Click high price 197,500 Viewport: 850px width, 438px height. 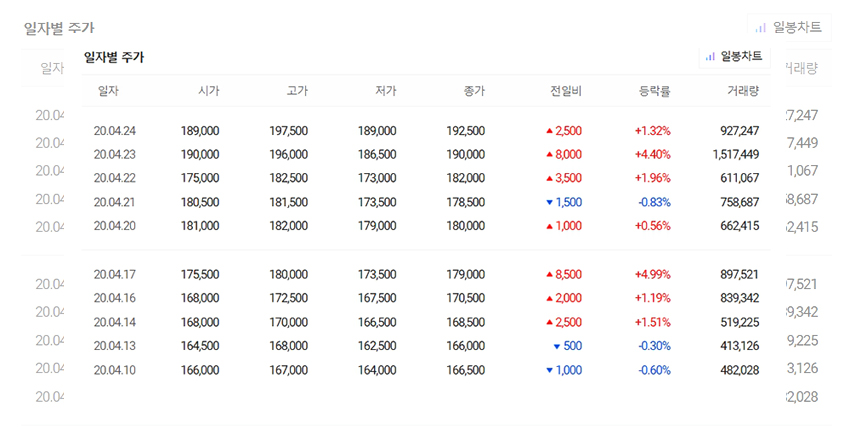point(288,131)
